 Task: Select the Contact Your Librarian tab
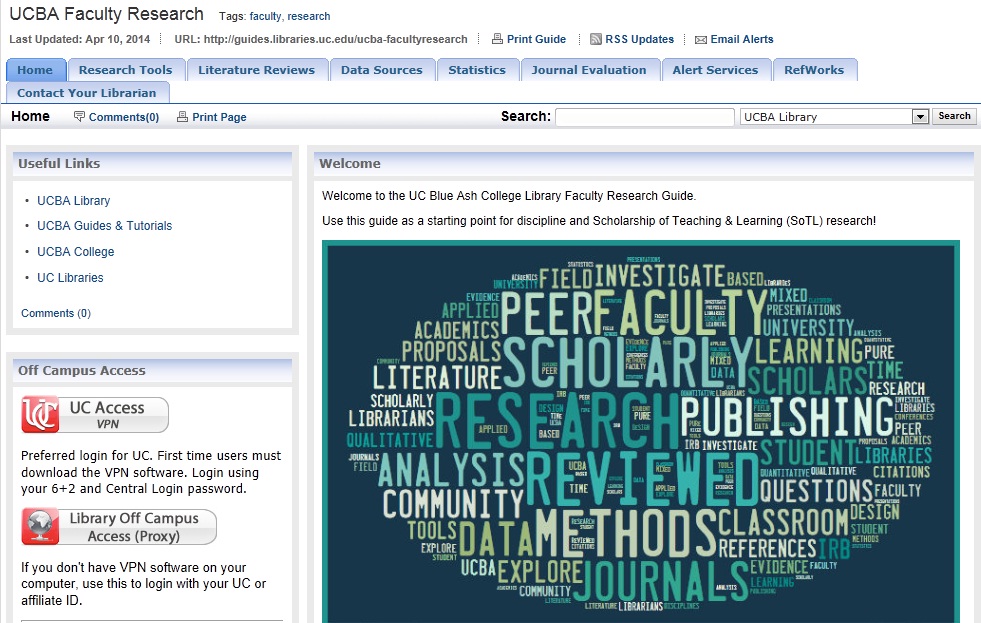coord(87,92)
